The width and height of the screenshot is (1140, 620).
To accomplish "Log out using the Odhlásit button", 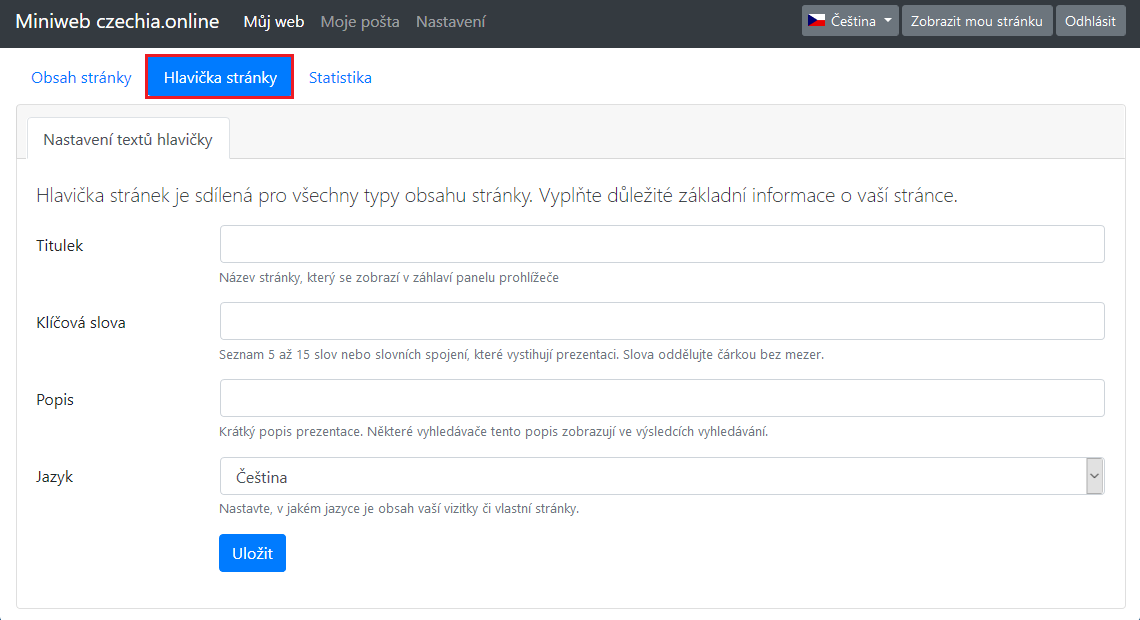I will pos(1089,21).
